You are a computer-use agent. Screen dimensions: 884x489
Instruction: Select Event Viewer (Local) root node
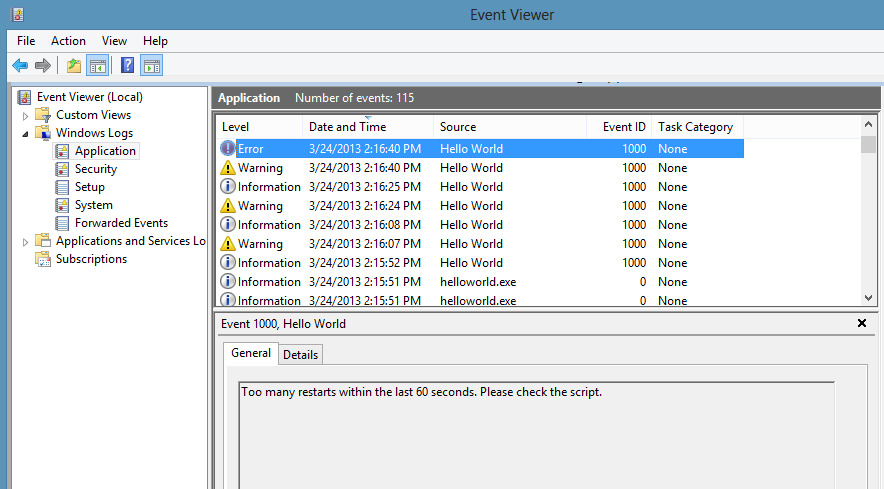coord(90,97)
